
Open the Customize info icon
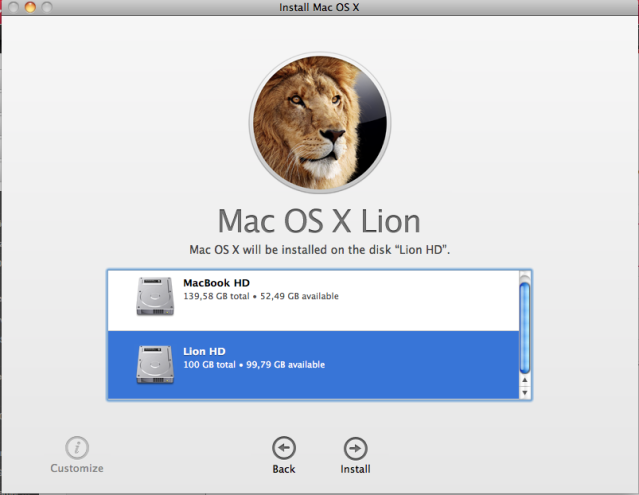coord(77,447)
